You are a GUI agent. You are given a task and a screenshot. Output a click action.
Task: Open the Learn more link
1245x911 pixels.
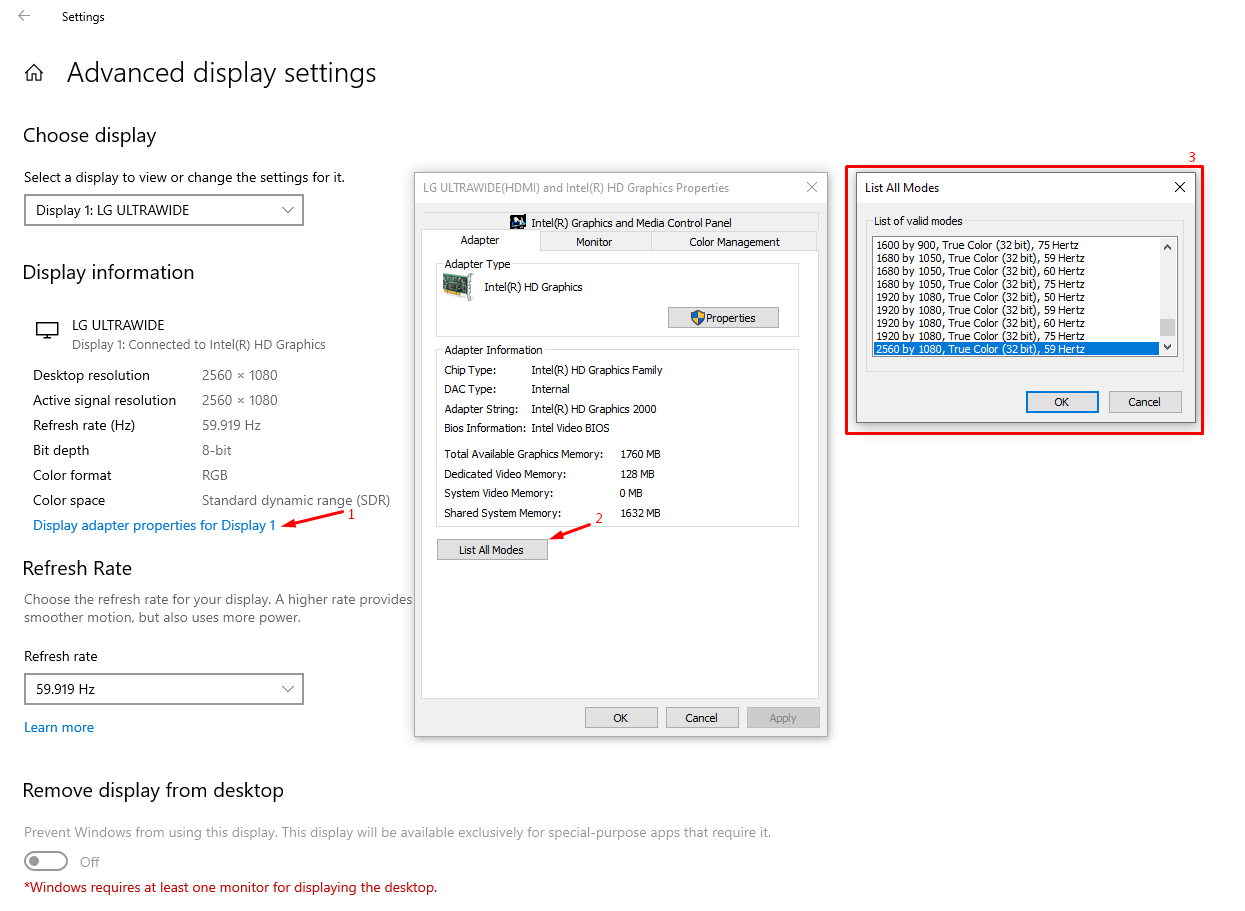click(59, 727)
